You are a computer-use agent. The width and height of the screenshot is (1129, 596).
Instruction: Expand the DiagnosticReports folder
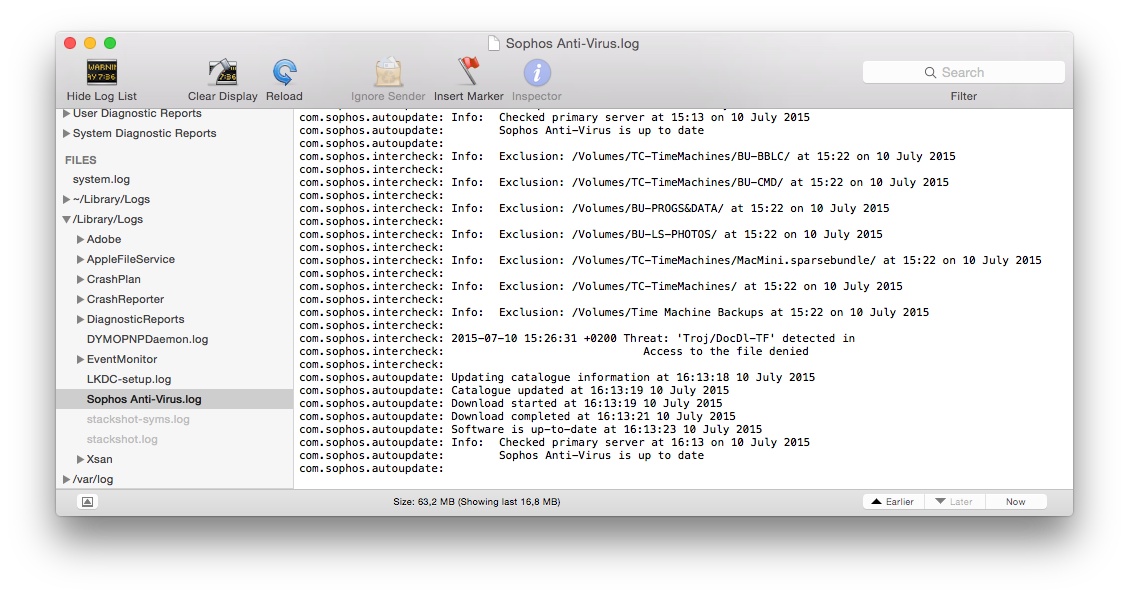(81, 319)
